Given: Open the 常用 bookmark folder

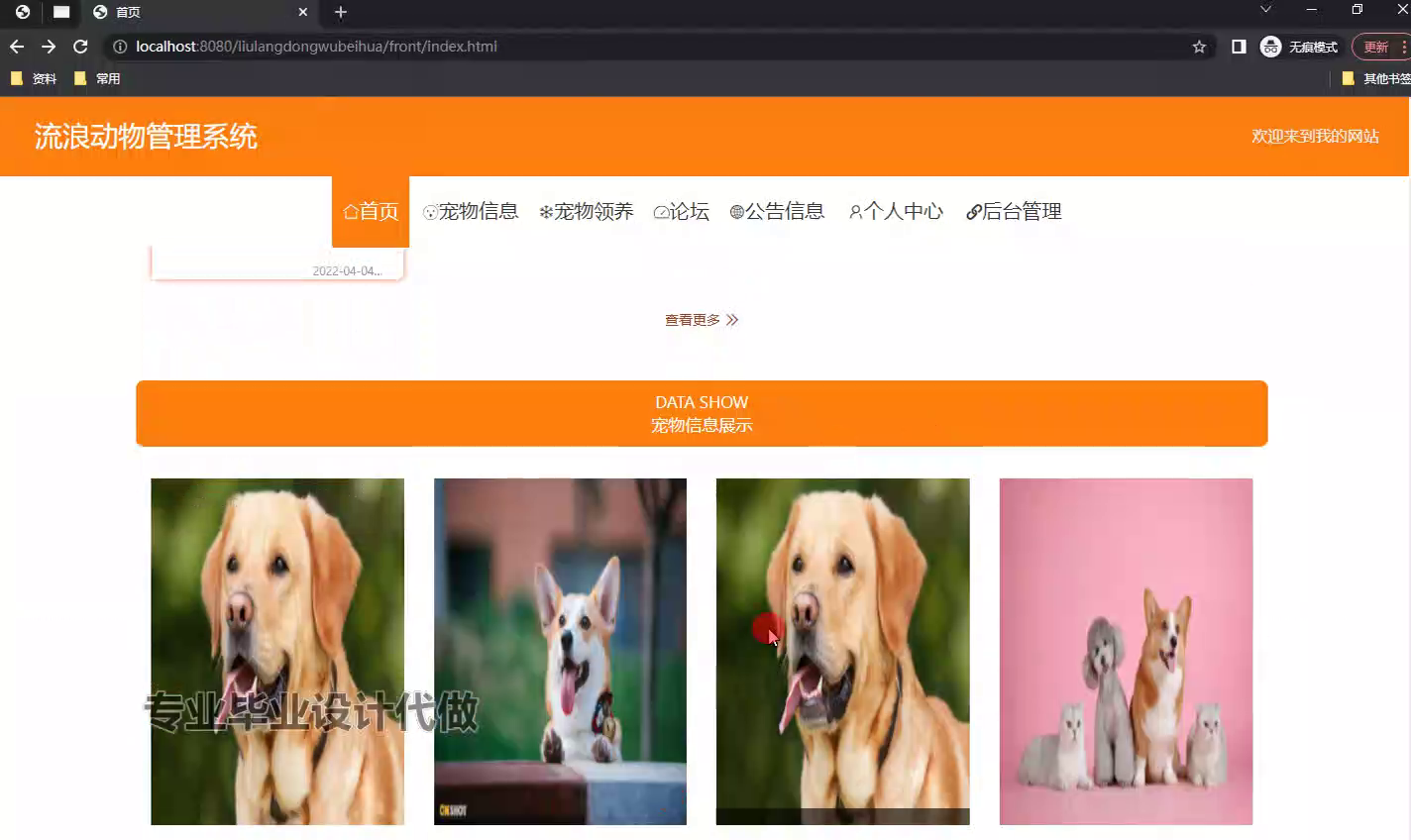Looking at the screenshot, I should (97, 78).
